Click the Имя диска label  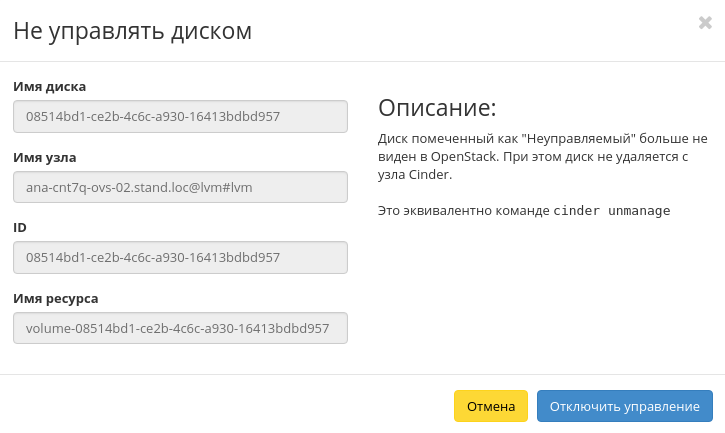click(x=50, y=87)
